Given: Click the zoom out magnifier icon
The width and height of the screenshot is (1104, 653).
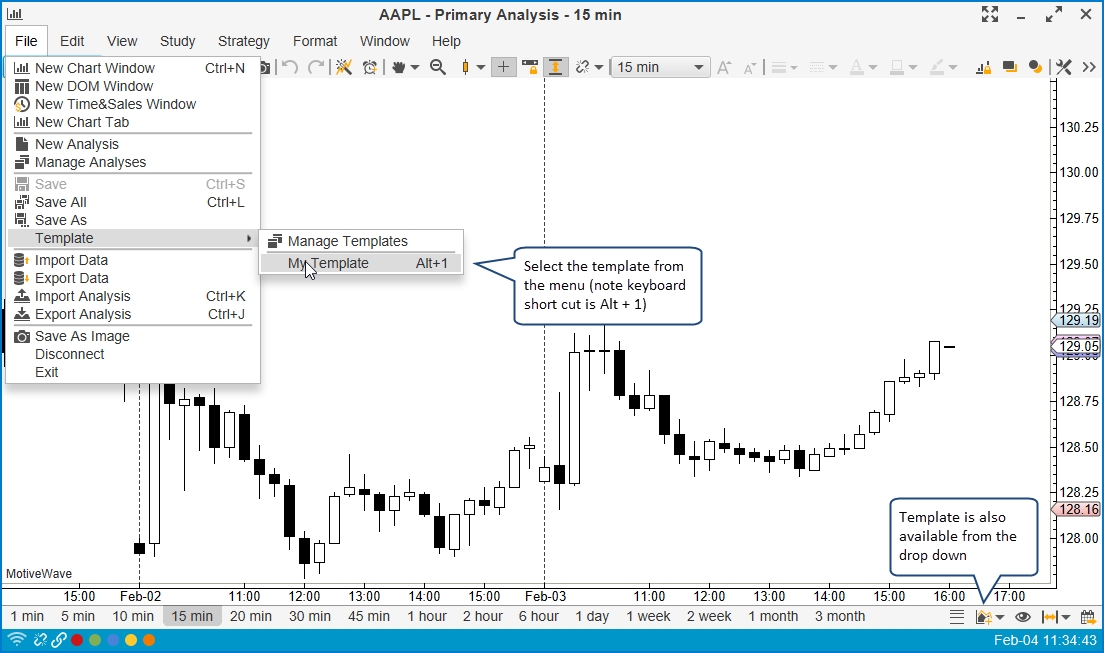Looking at the screenshot, I should [438, 67].
